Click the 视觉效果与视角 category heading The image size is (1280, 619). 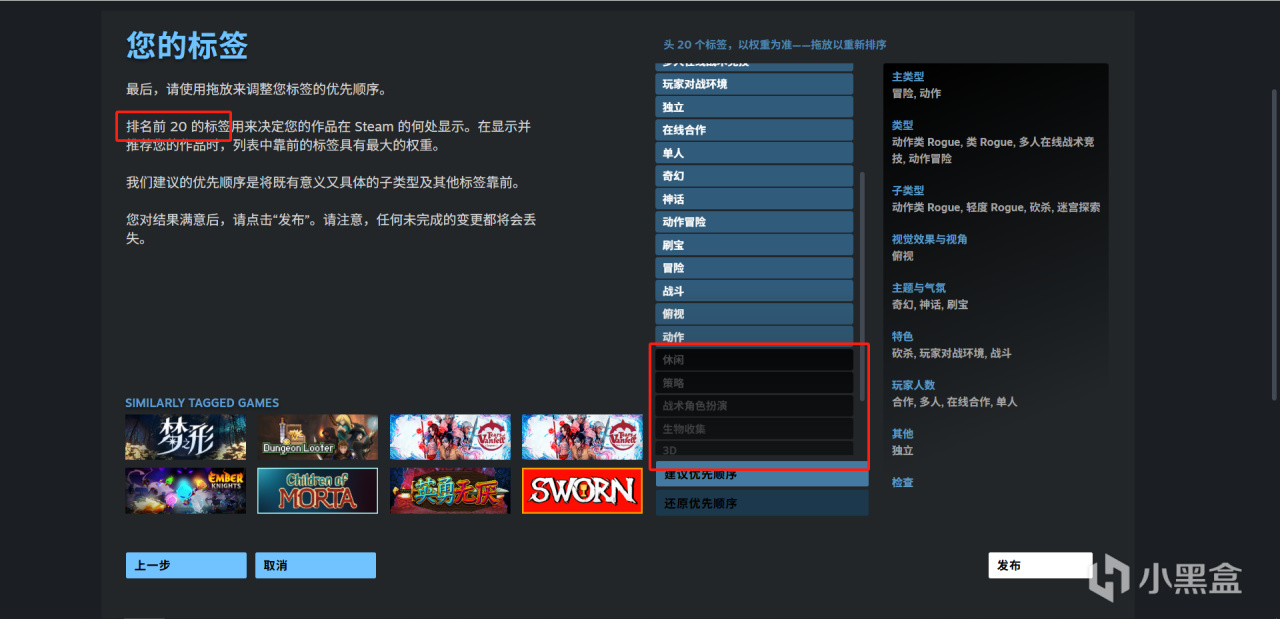[x=930, y=239]
